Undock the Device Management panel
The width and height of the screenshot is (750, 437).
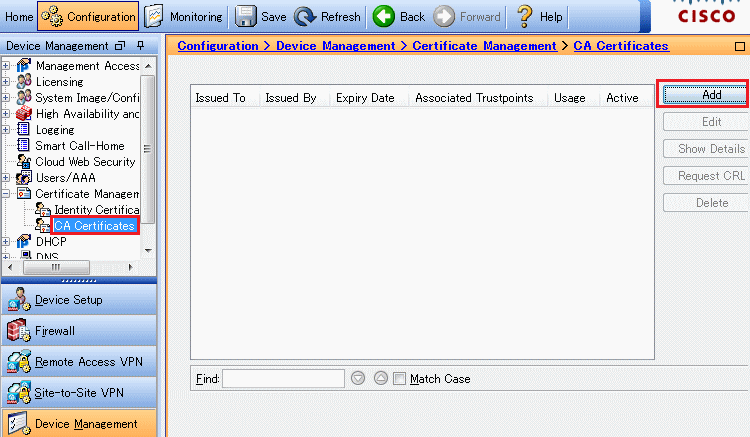tap(120, 46)
